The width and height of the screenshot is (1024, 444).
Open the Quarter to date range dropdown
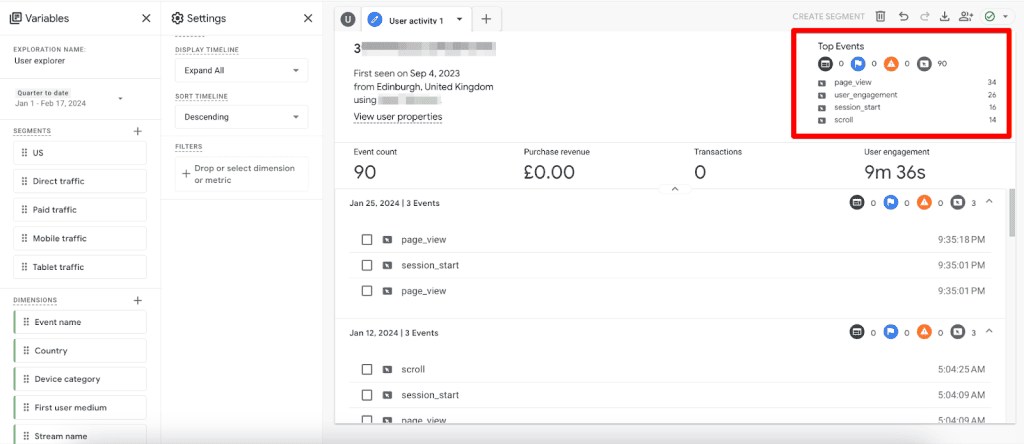pos(68,99)
